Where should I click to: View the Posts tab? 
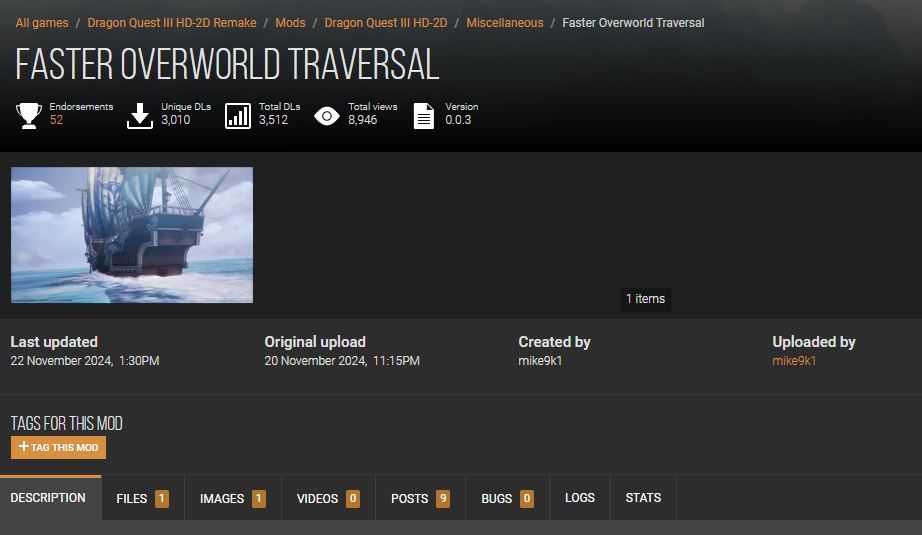(x=420, y=498)
